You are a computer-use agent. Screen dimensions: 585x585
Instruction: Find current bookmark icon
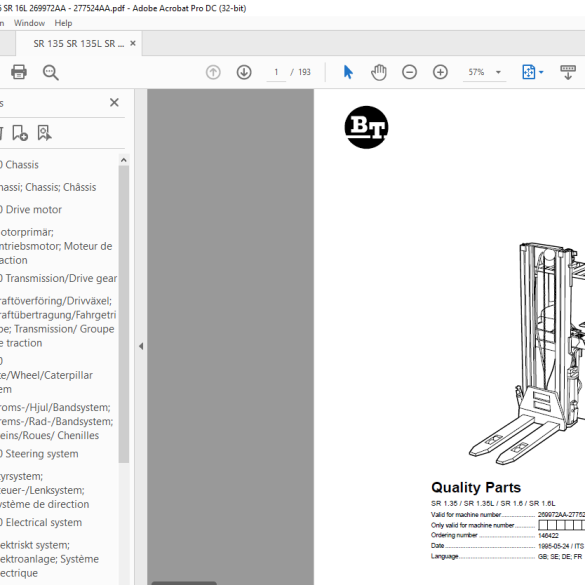click(x=44, y=133)
